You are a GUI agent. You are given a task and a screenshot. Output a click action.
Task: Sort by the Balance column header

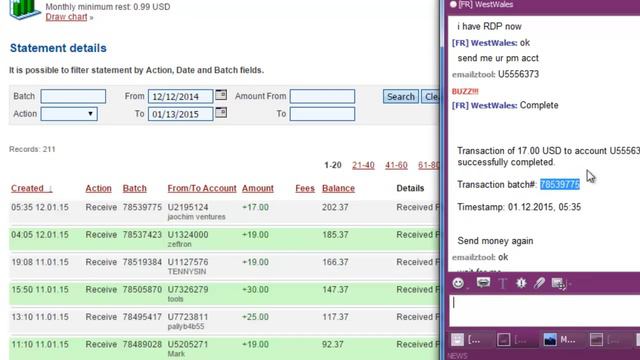338,188
